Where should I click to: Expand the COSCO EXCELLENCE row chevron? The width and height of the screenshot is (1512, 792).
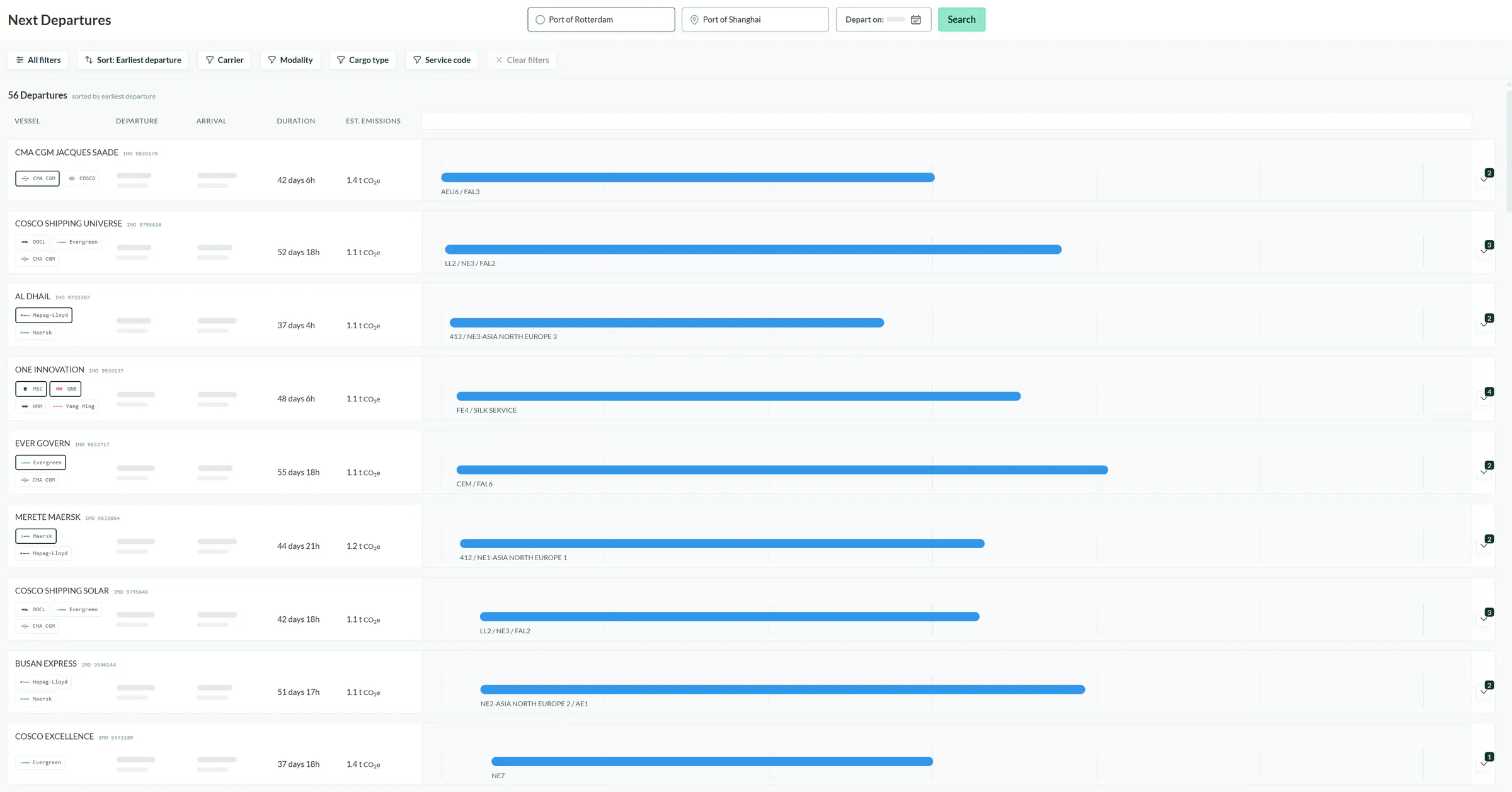pos(1484,764)
